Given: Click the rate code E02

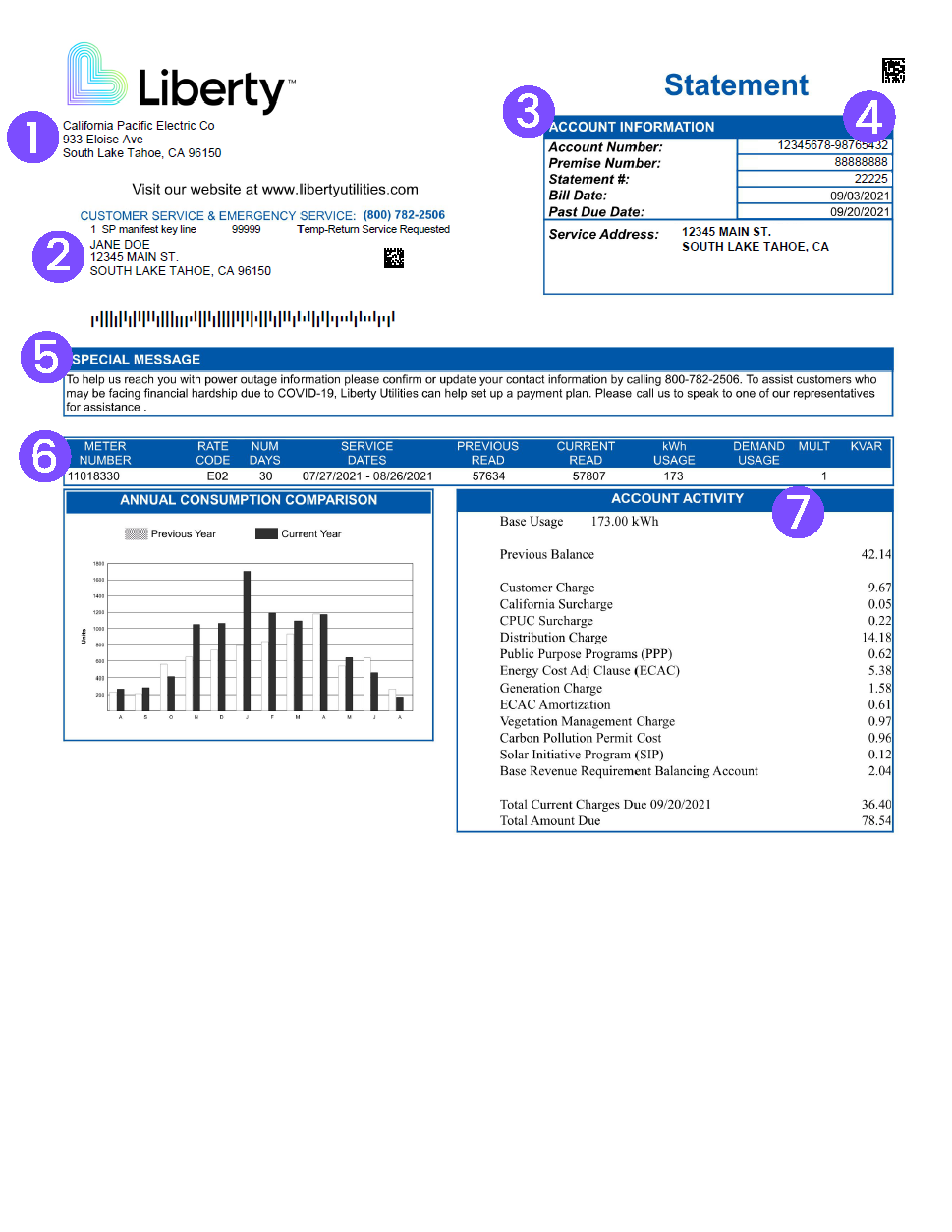Looking at the screenshot, I should (x=217, y=476).
